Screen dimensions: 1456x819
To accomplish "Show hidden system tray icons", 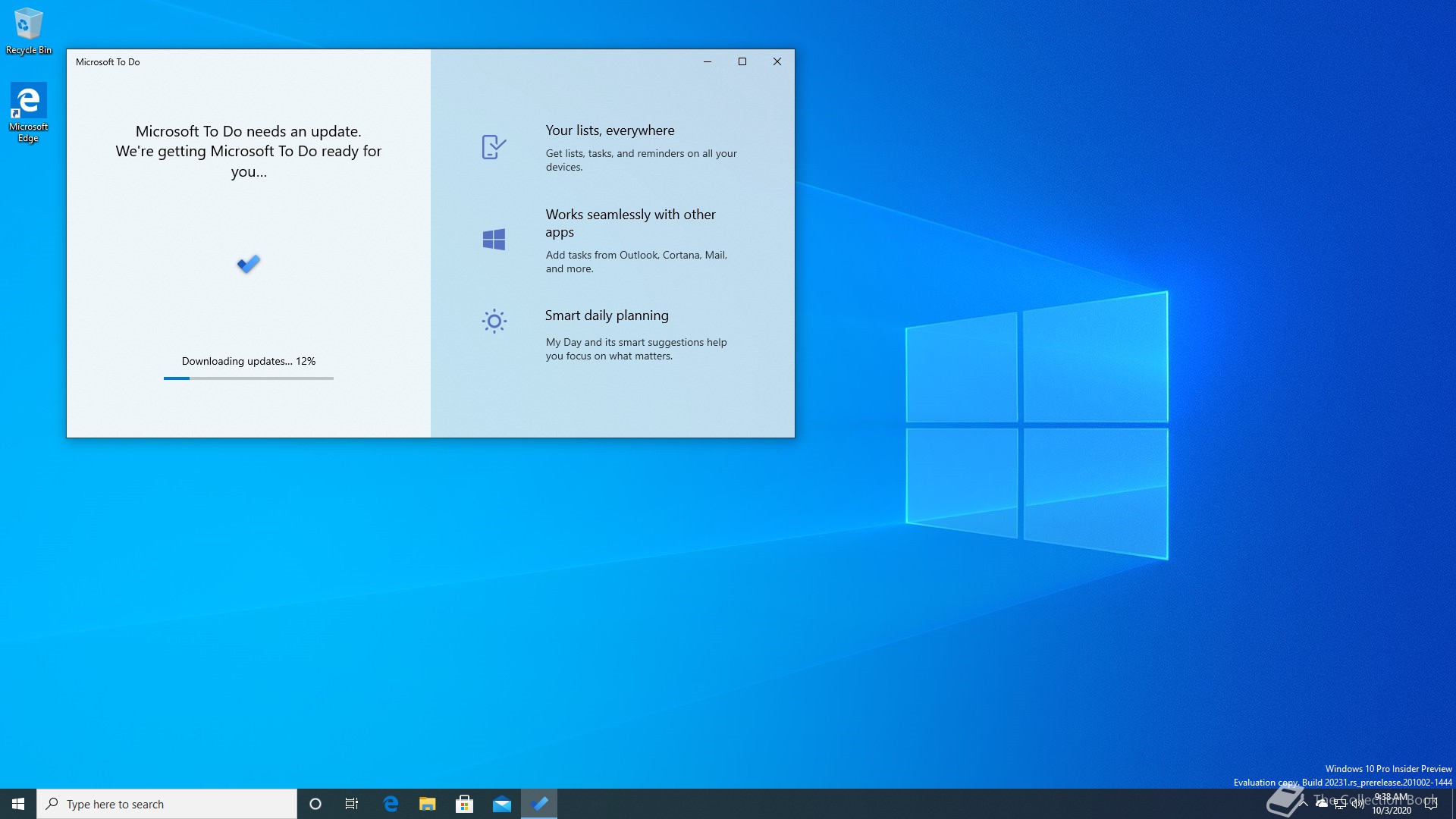I will pos(1304,804).
